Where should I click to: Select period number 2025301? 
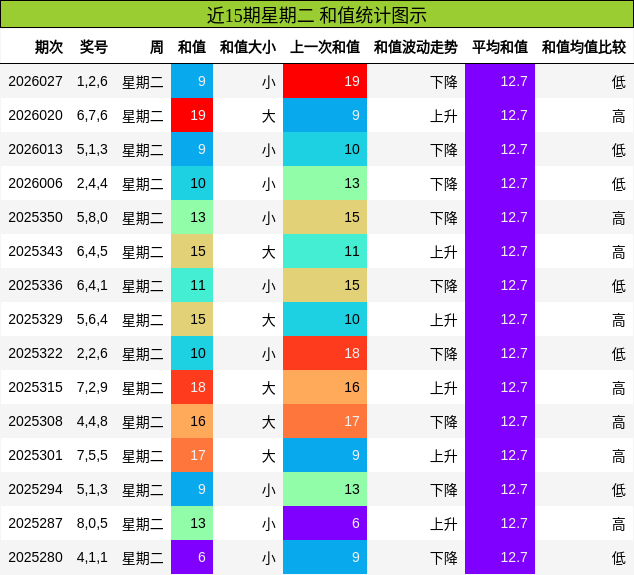(36, 455)
